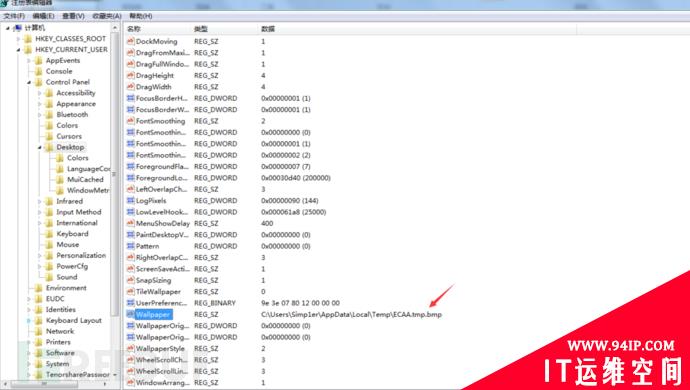Open the 帮助(H) menu

140,16
